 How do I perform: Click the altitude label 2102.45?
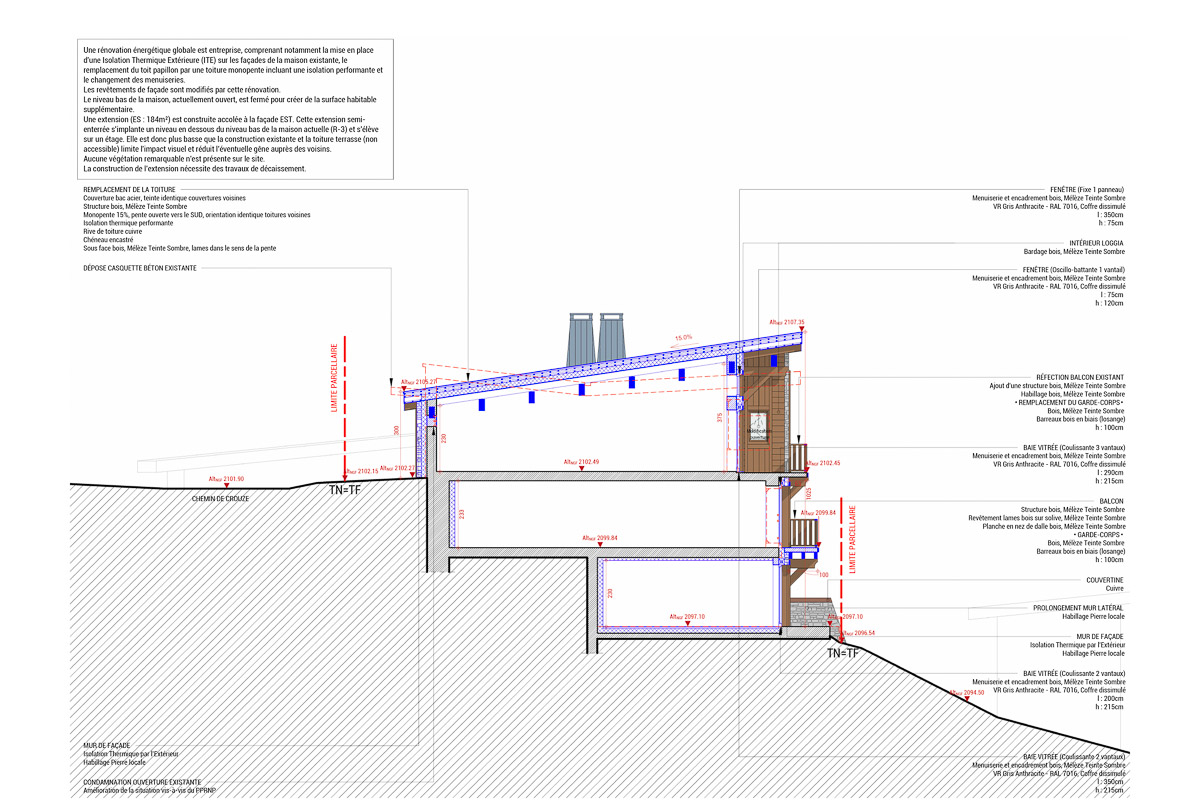pos(824,463)
